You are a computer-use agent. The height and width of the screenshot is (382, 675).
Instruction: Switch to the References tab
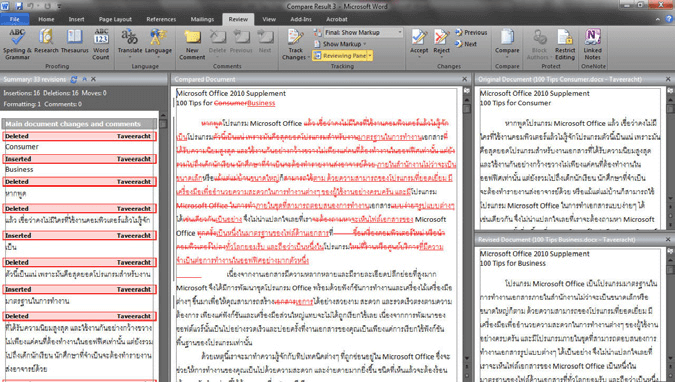pos(161,19)
